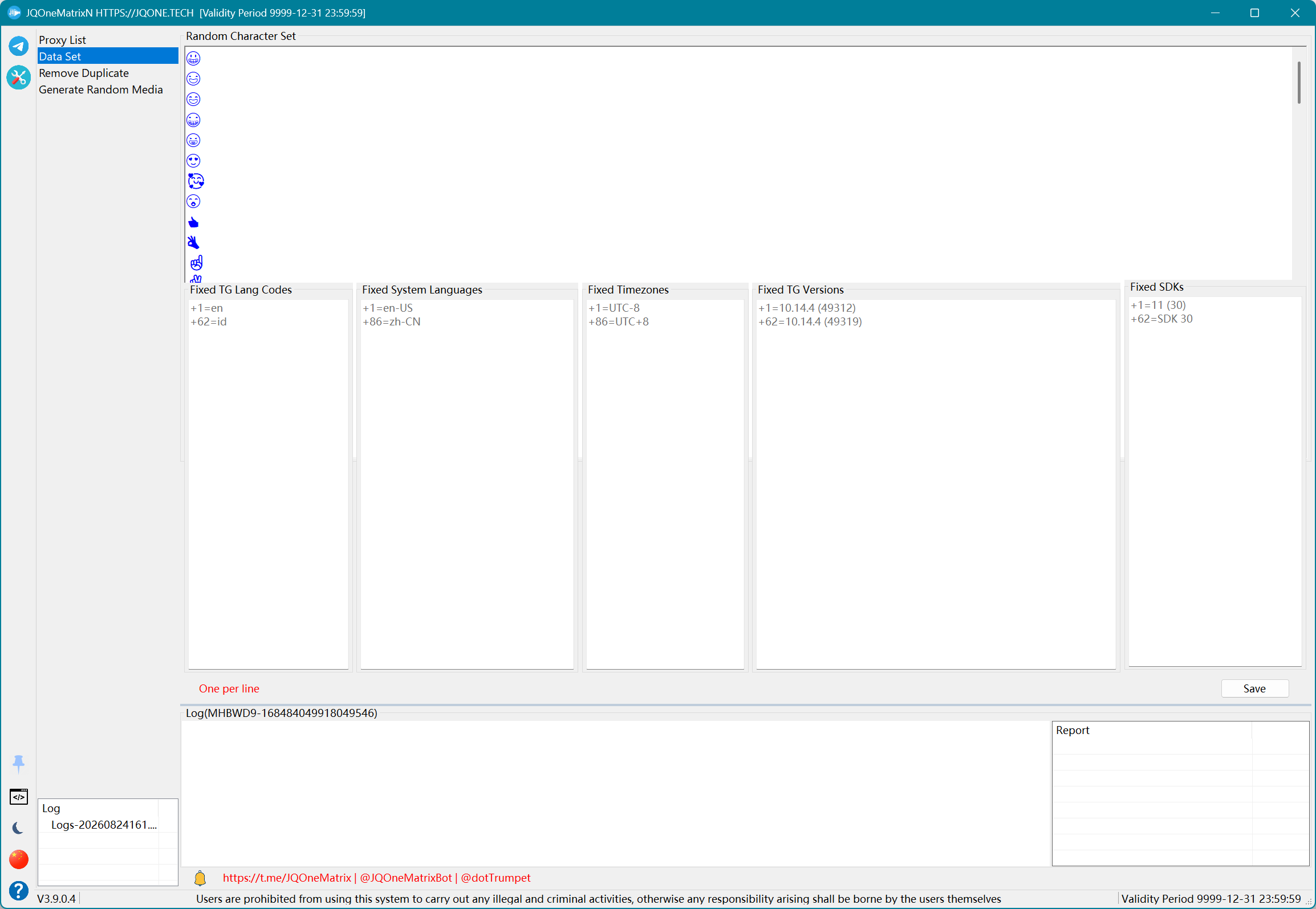Viewport: 1316px width, 909px height.
Task: Focus the Fixed TG Versions text box
Action: 936,484
